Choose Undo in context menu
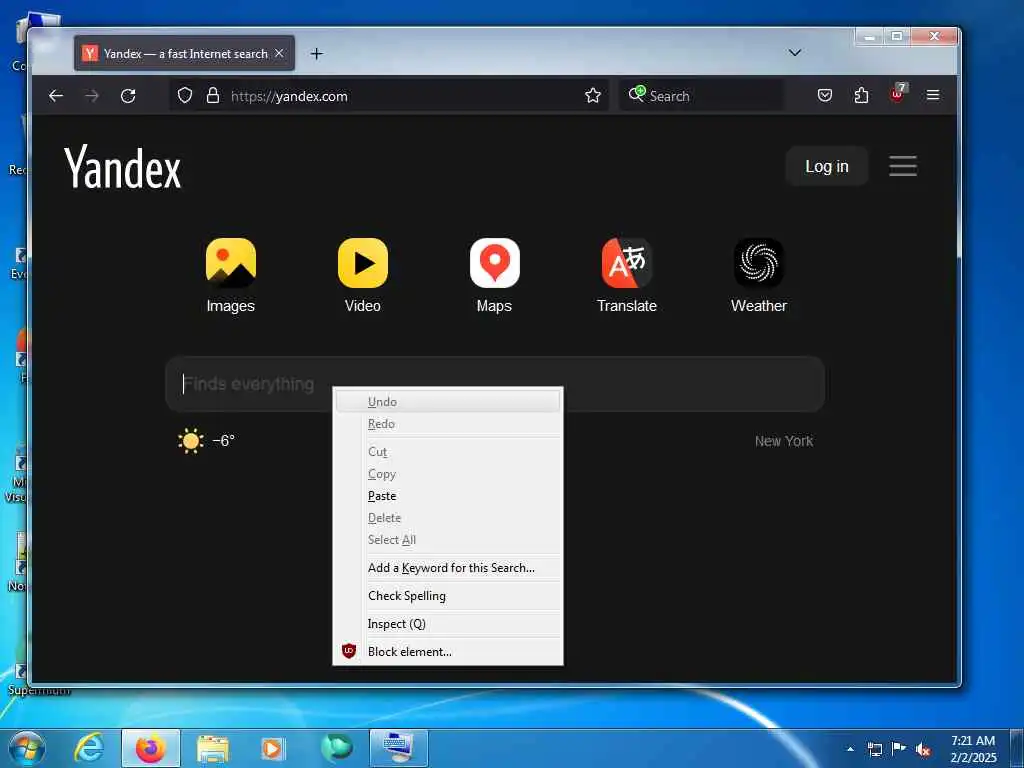 (448, 402)
